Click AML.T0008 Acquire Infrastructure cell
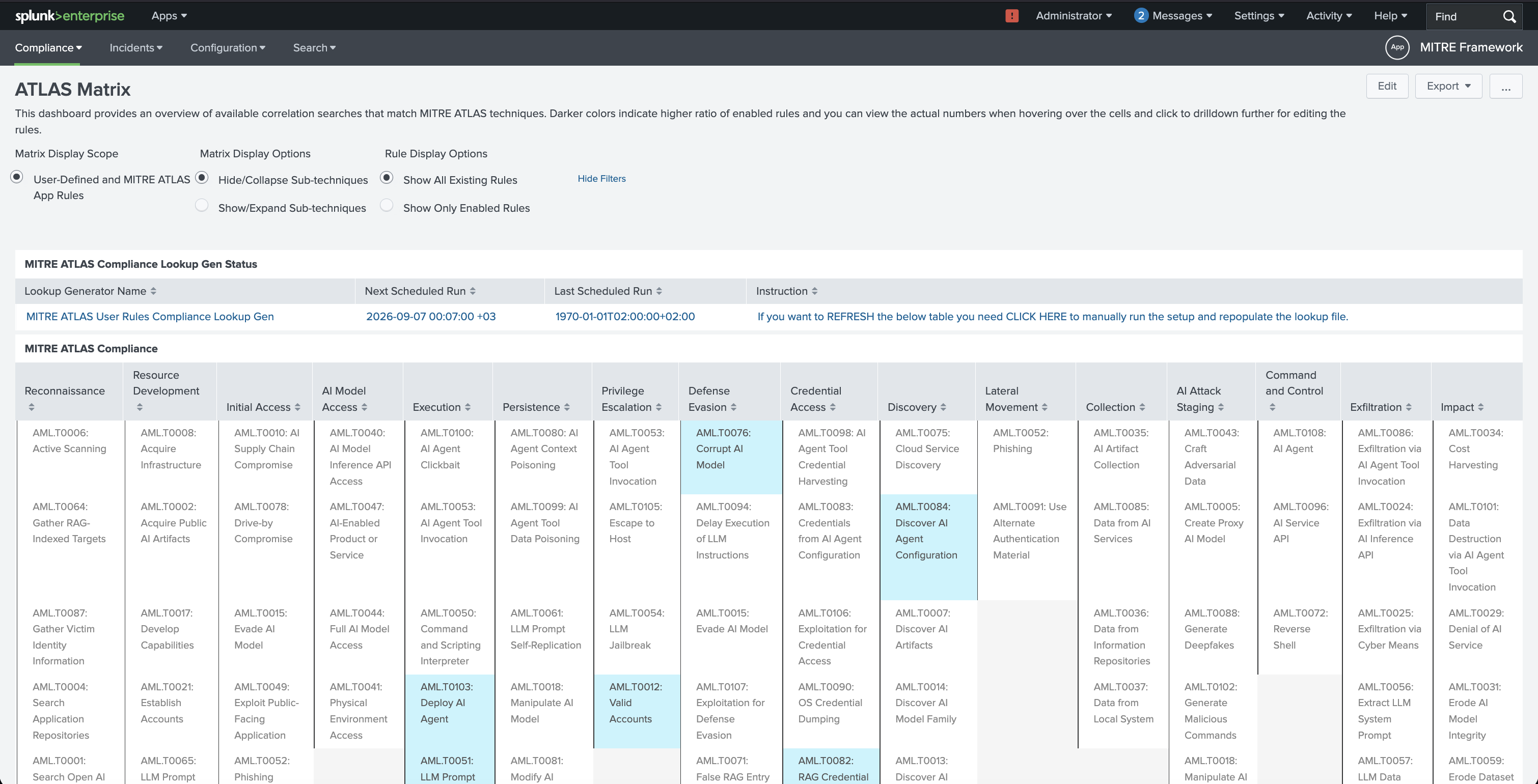The height and width of the screenshot is (784, 1538). (171, 457)
